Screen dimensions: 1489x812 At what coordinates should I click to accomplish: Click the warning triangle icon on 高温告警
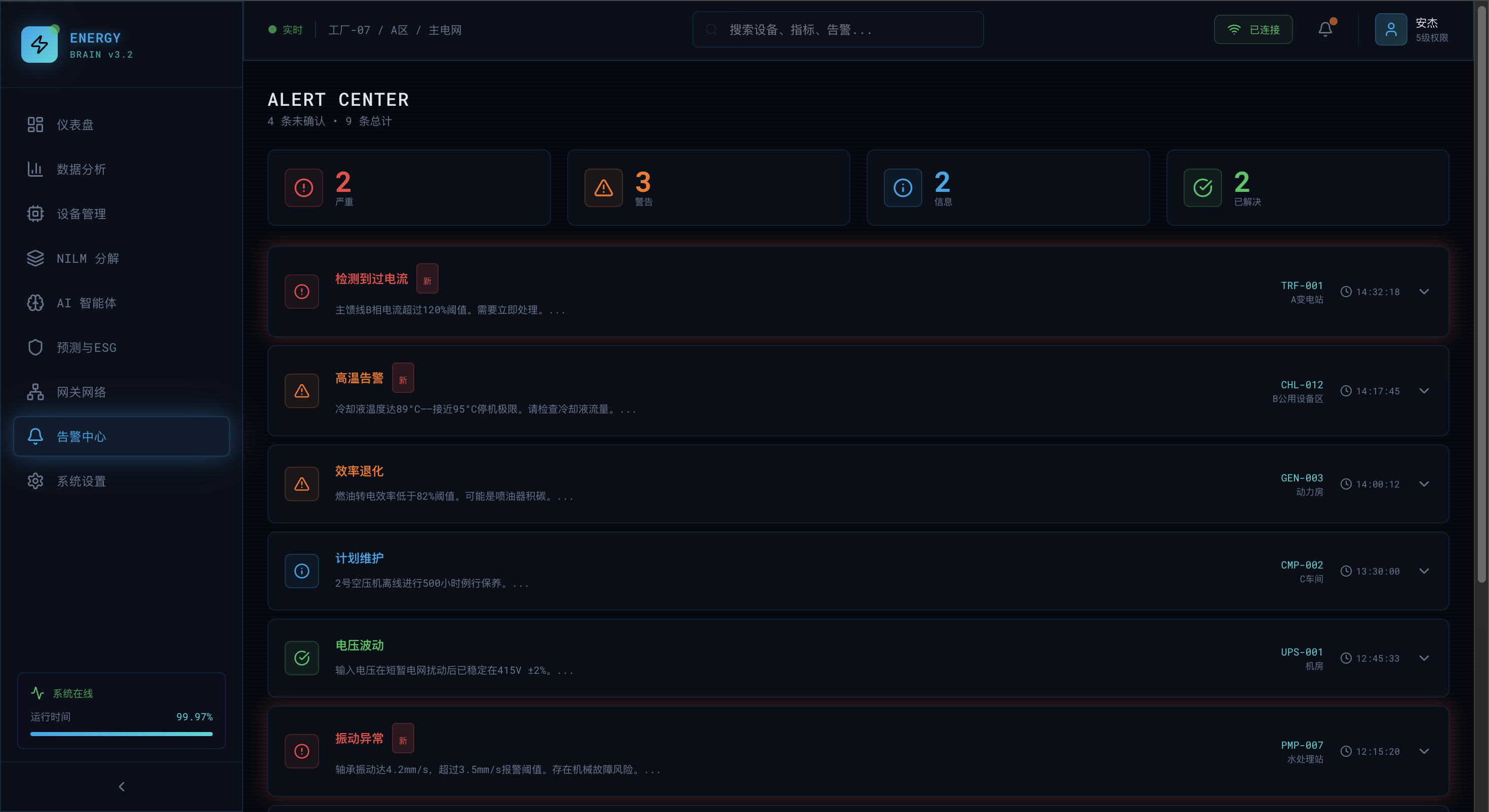302,391
